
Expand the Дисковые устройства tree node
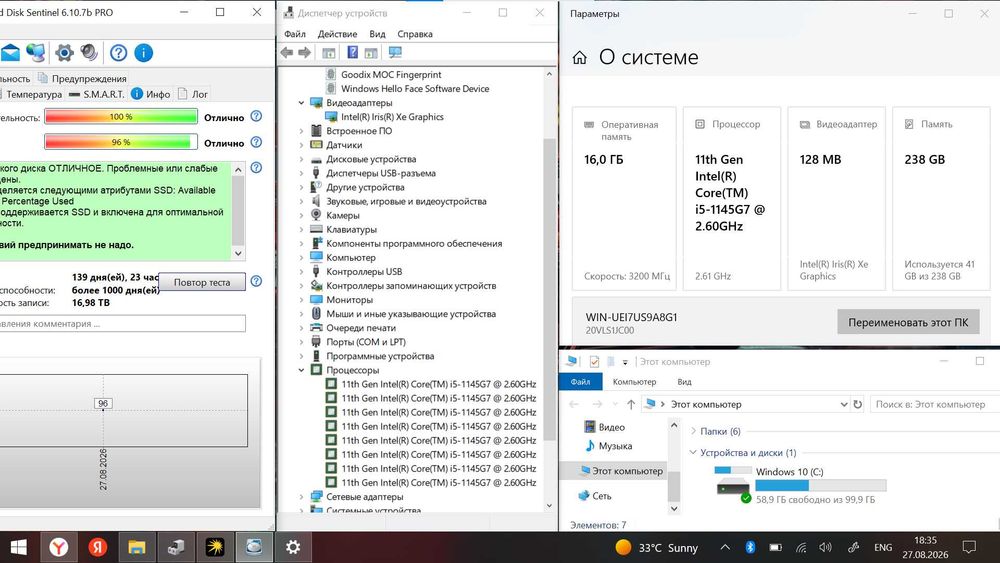[301, 159]
